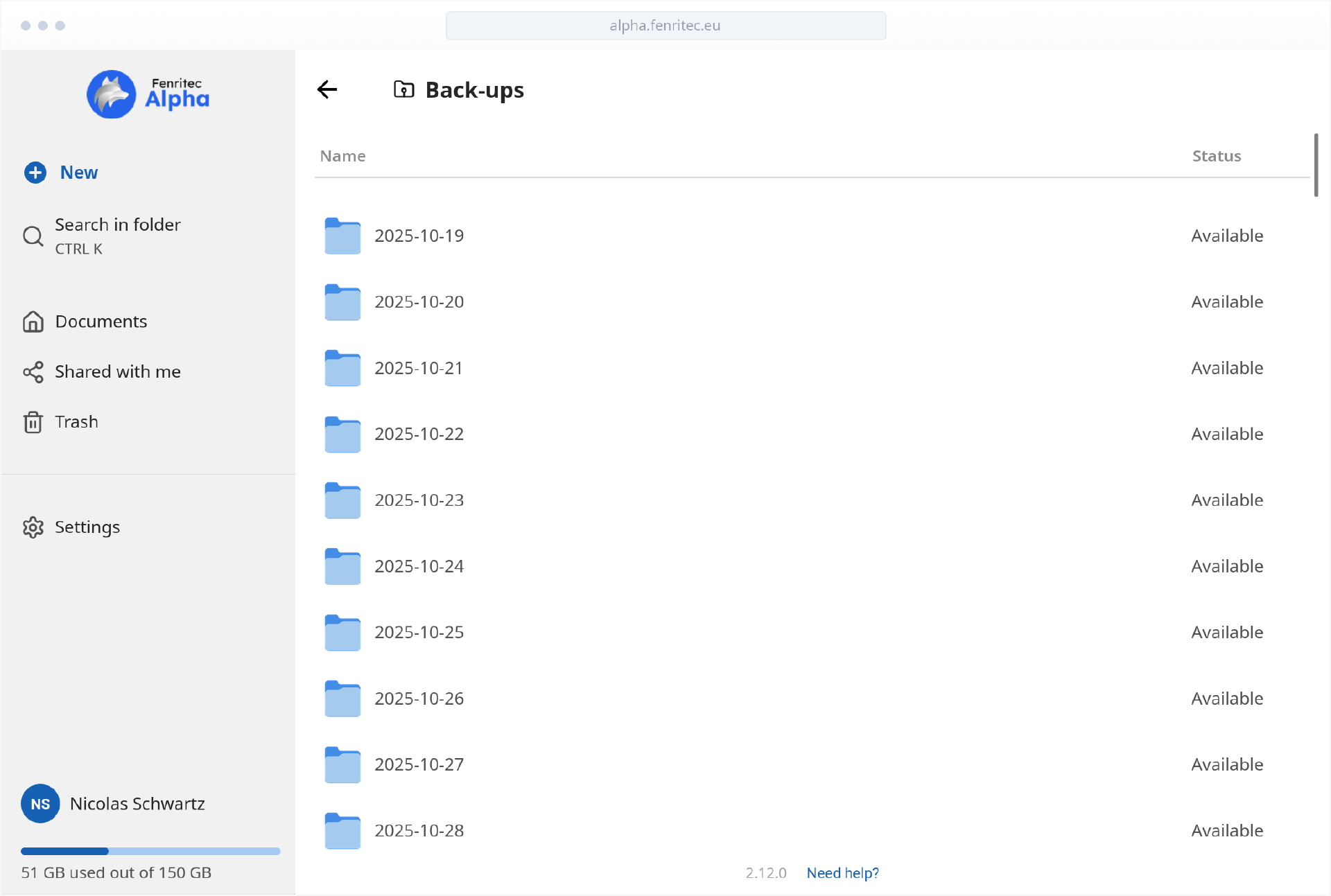The image size is (1331, 896).
Task: Open the 2025-10-28 folder
Action: [x=419, y=831]
